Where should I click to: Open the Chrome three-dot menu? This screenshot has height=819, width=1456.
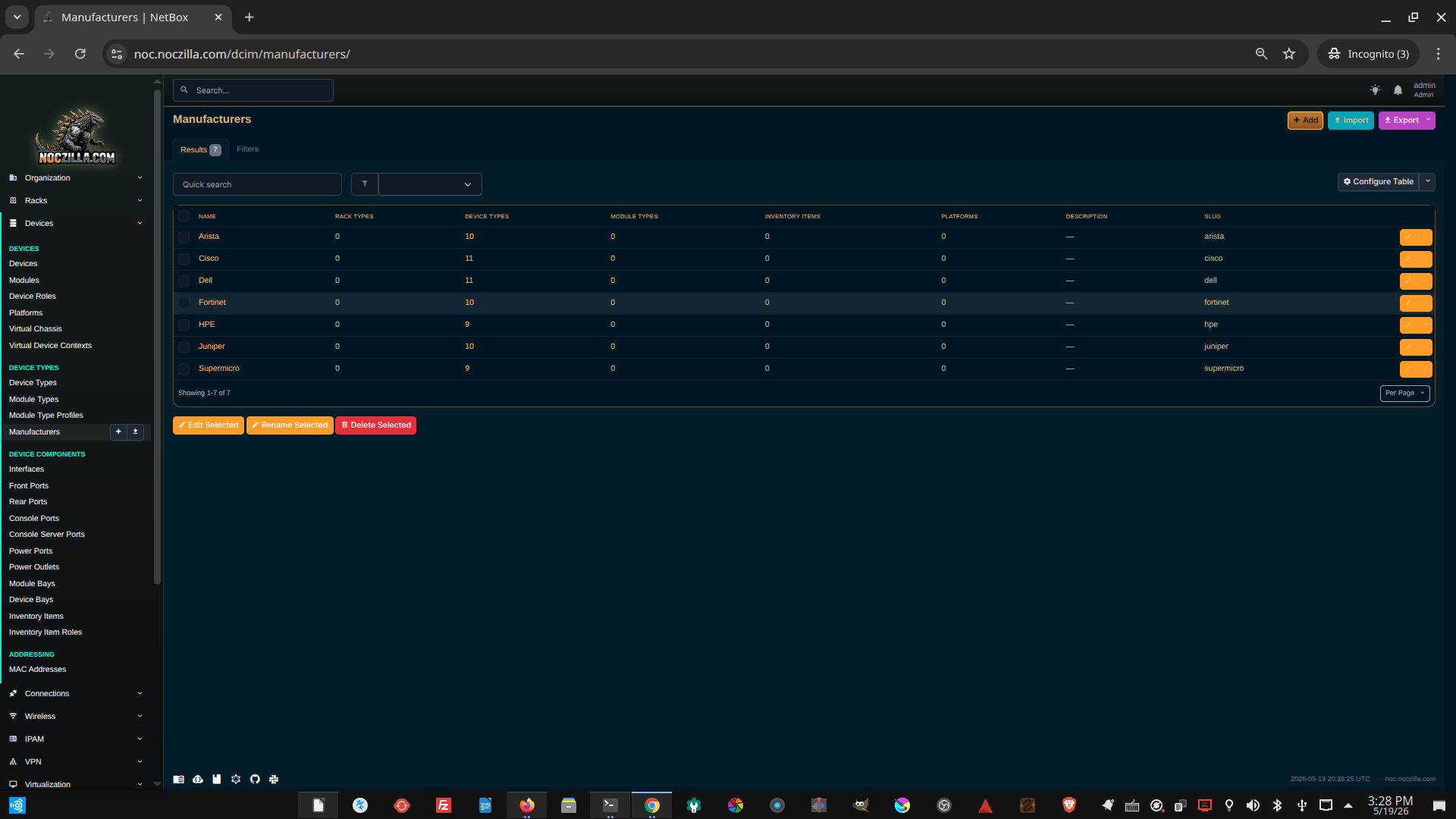[x=1438, y=54]
